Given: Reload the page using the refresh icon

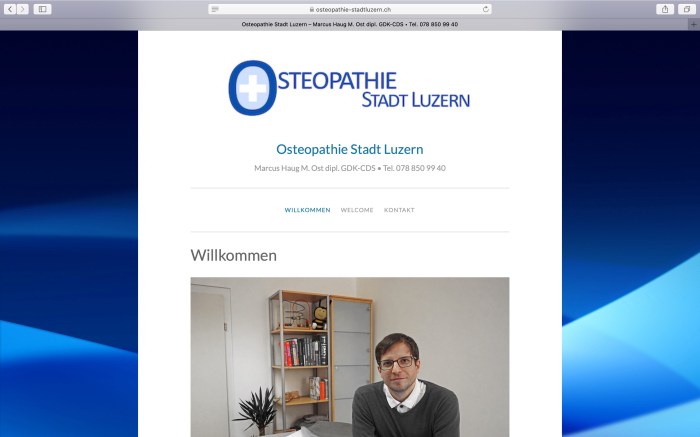Looking at the screenshot, I should 486,9.
